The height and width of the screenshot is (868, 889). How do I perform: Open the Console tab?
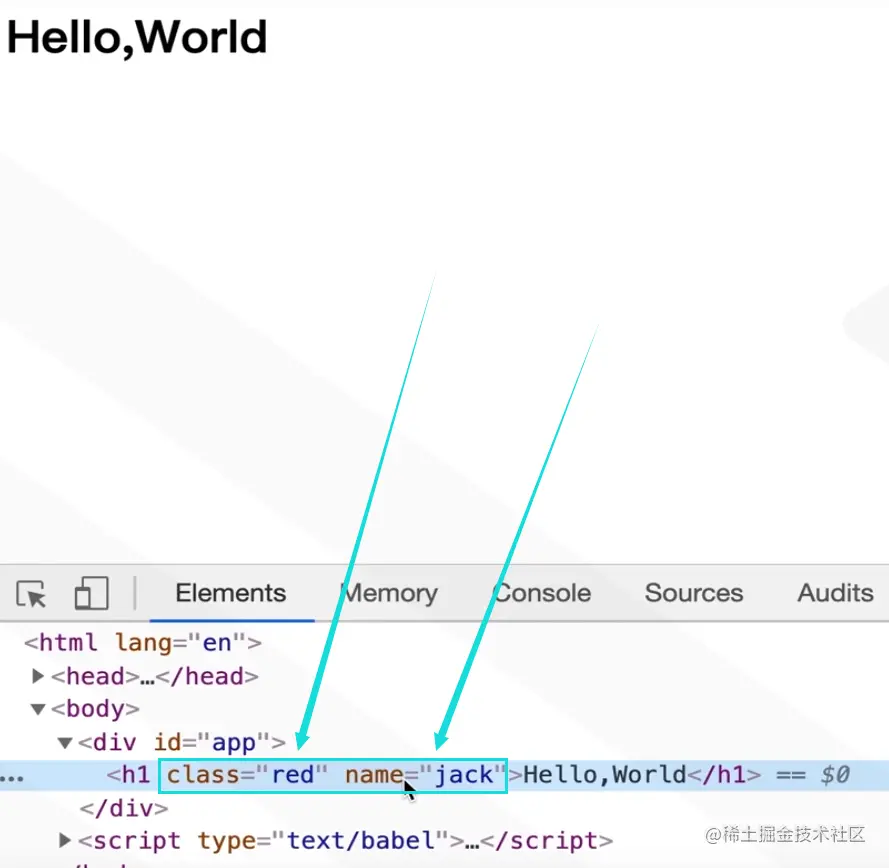point(541,593)
